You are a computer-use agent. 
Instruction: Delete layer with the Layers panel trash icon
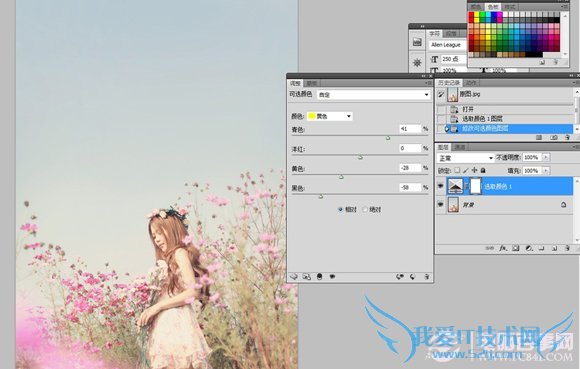tap(567, 248)
